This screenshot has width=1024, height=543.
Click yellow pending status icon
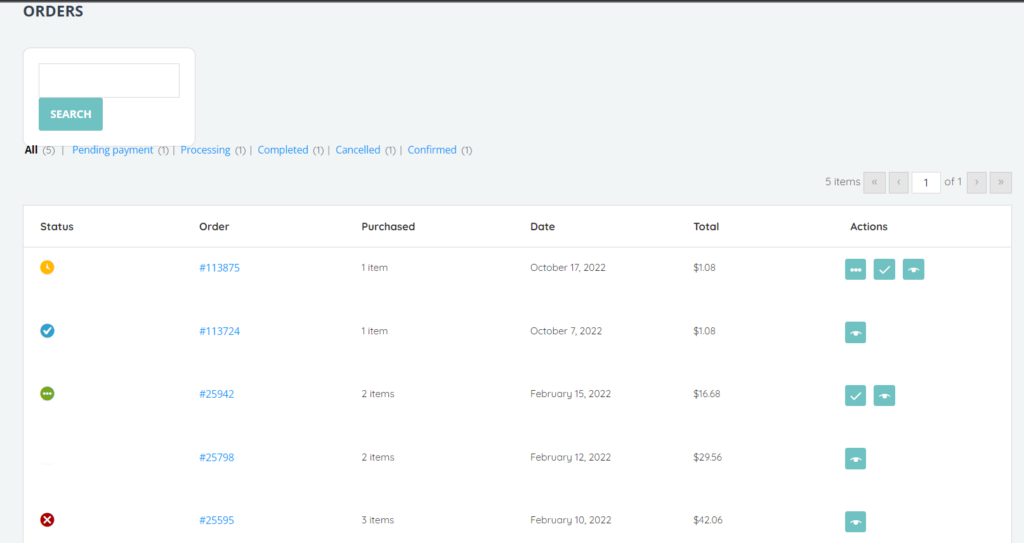pyautogui.click(x=47, y=267)
